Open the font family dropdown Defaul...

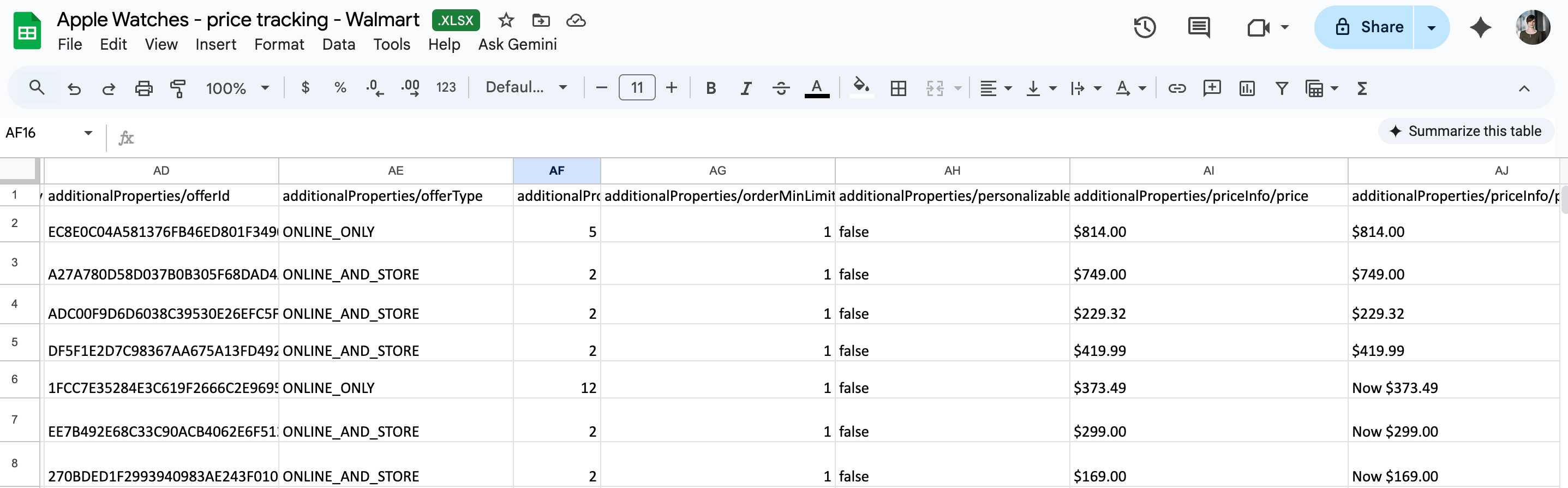coord(526,88)
